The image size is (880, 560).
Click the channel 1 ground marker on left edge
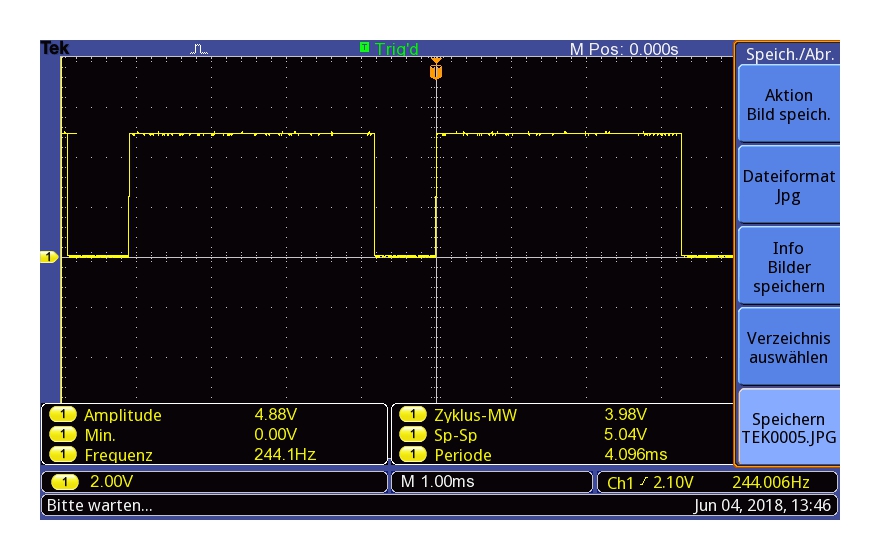[x=48, y=258]
